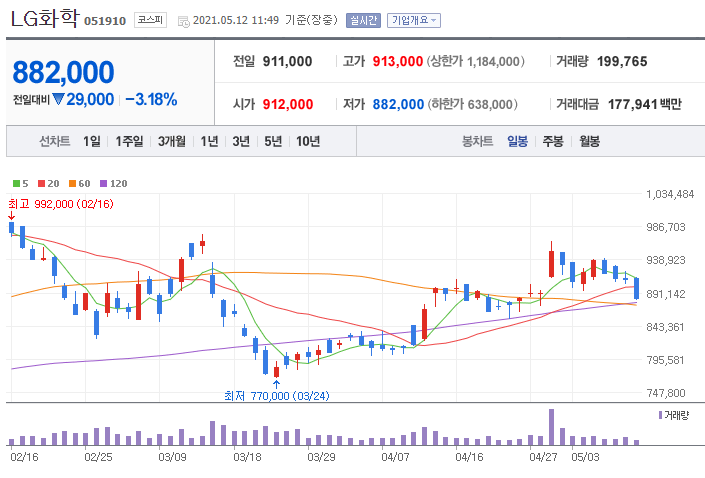Switch to 주봉 weekly candle chart
This screenshot has height=478, width=705.
[x=553, y=141]
